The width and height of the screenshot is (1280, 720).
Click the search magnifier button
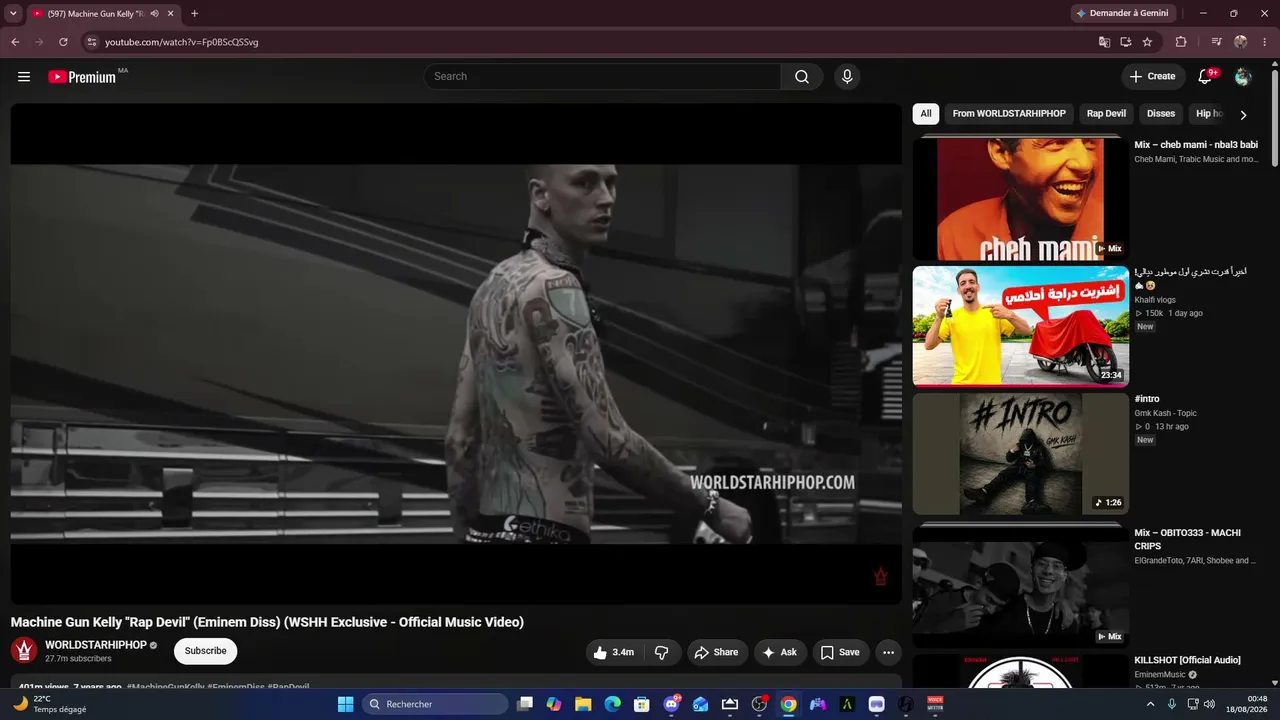(802, 77)
